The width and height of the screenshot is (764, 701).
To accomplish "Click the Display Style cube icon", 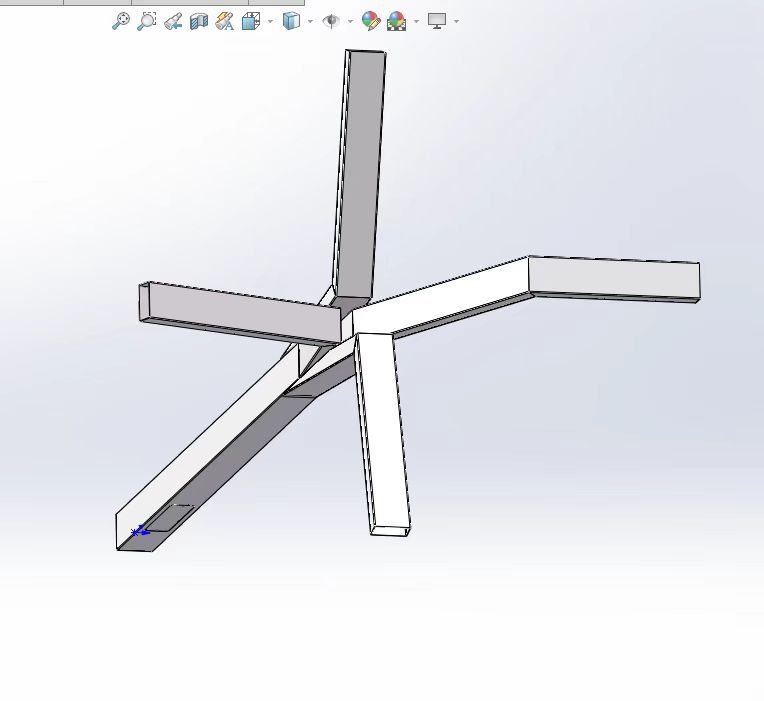I will tap(291, 21).
